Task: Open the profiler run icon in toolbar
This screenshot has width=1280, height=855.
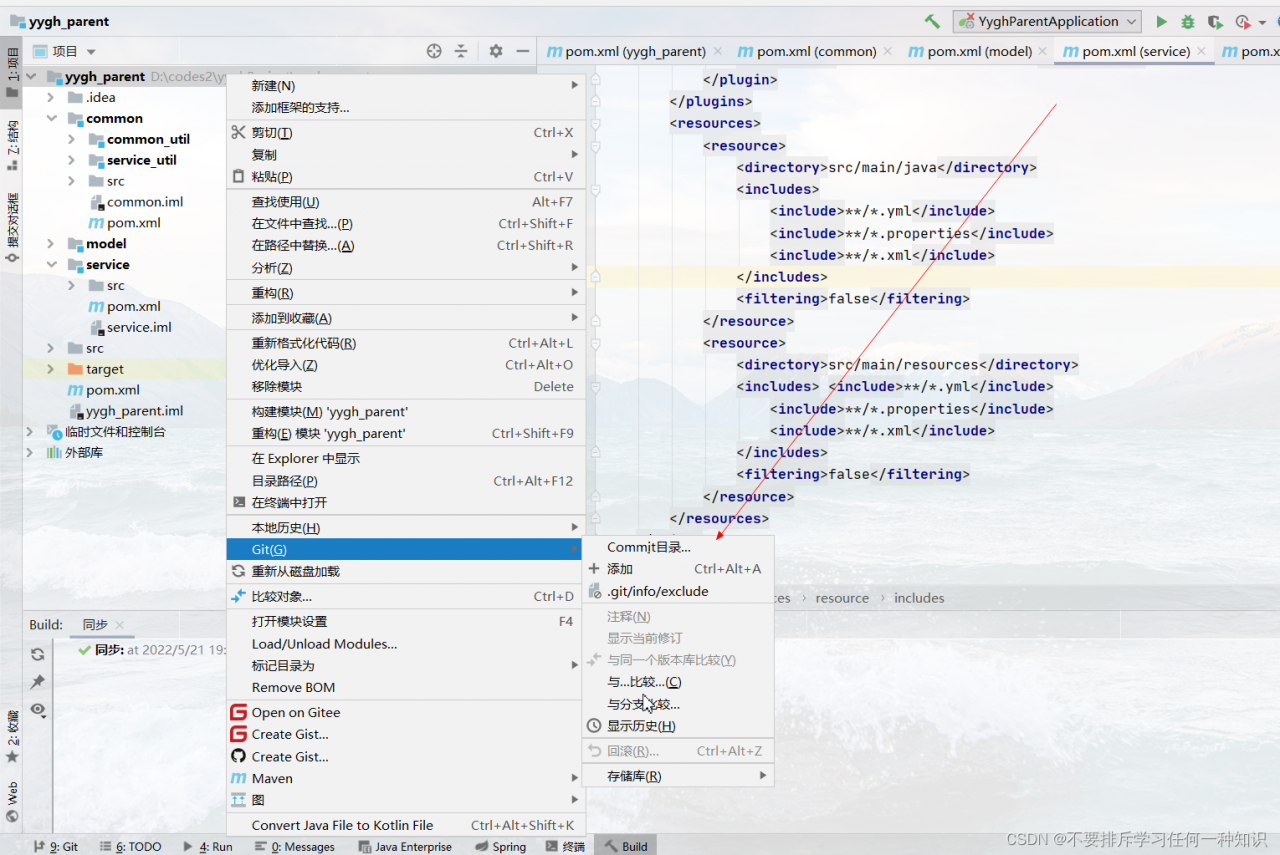Action: click(x=1243, y=21)
